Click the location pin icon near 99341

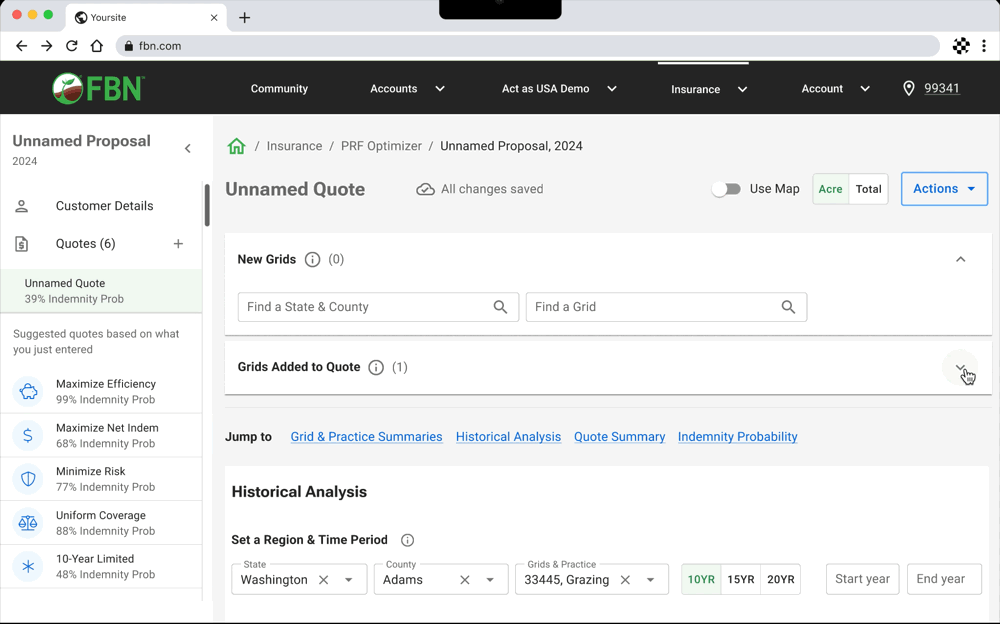pyautogui.click(x=909, y=89)
